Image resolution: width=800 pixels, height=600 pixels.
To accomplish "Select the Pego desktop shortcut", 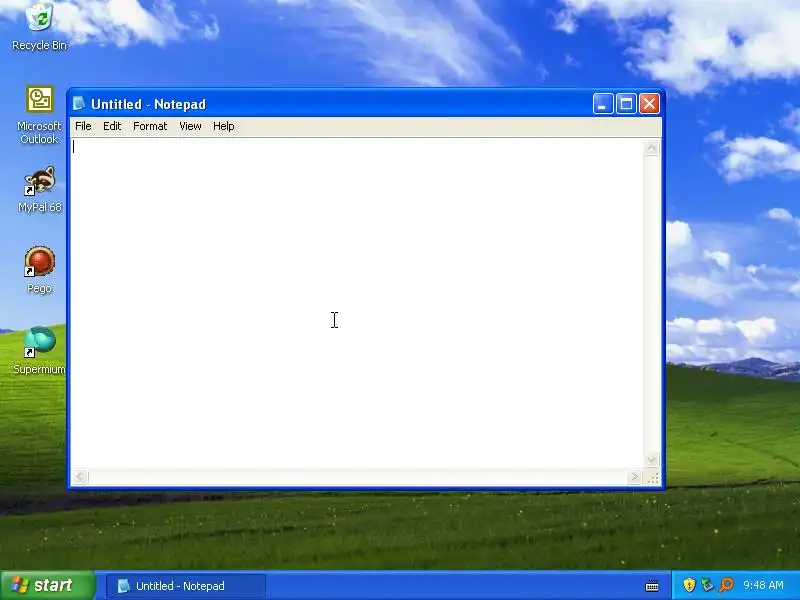I will pyautogui.click(x=39, y=270).
